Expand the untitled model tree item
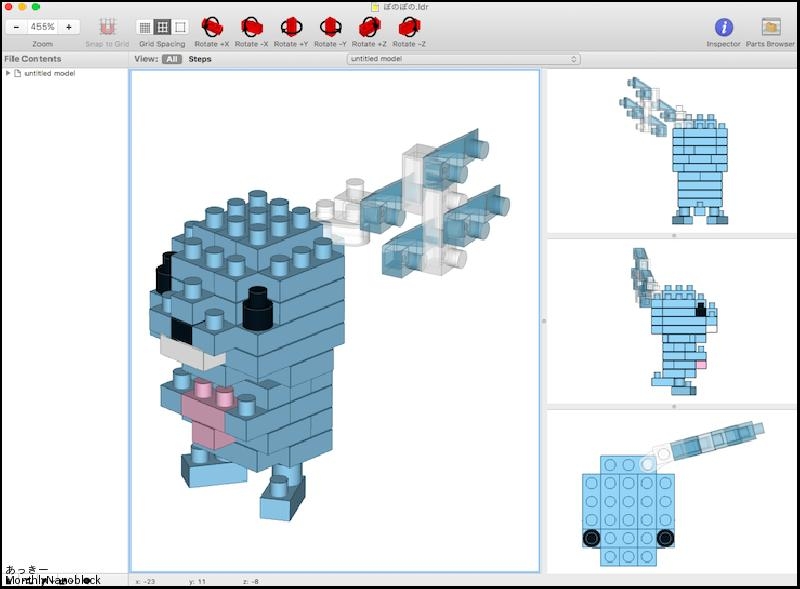The height and width of the screenshot is (589, 800). 8,73
